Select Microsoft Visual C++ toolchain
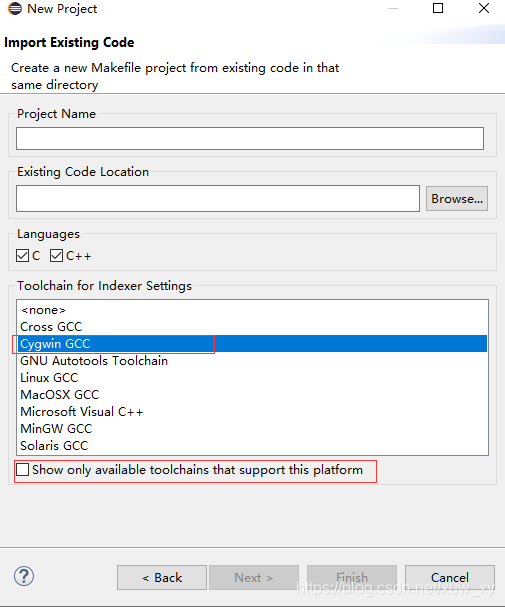The image size is (505, 607). coord(252,412)
